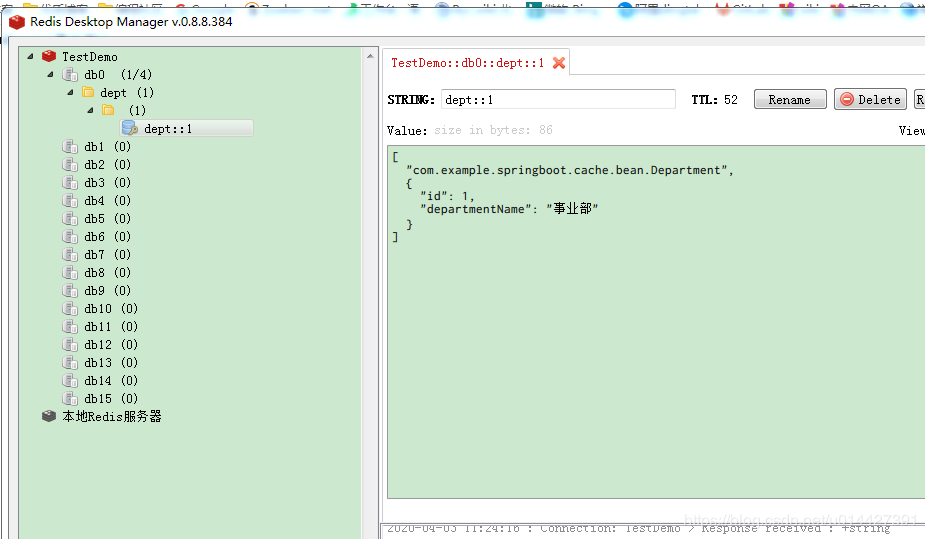Screen dimensions: 925x539
Task: Click the db5 database icon
Action: 70,219
